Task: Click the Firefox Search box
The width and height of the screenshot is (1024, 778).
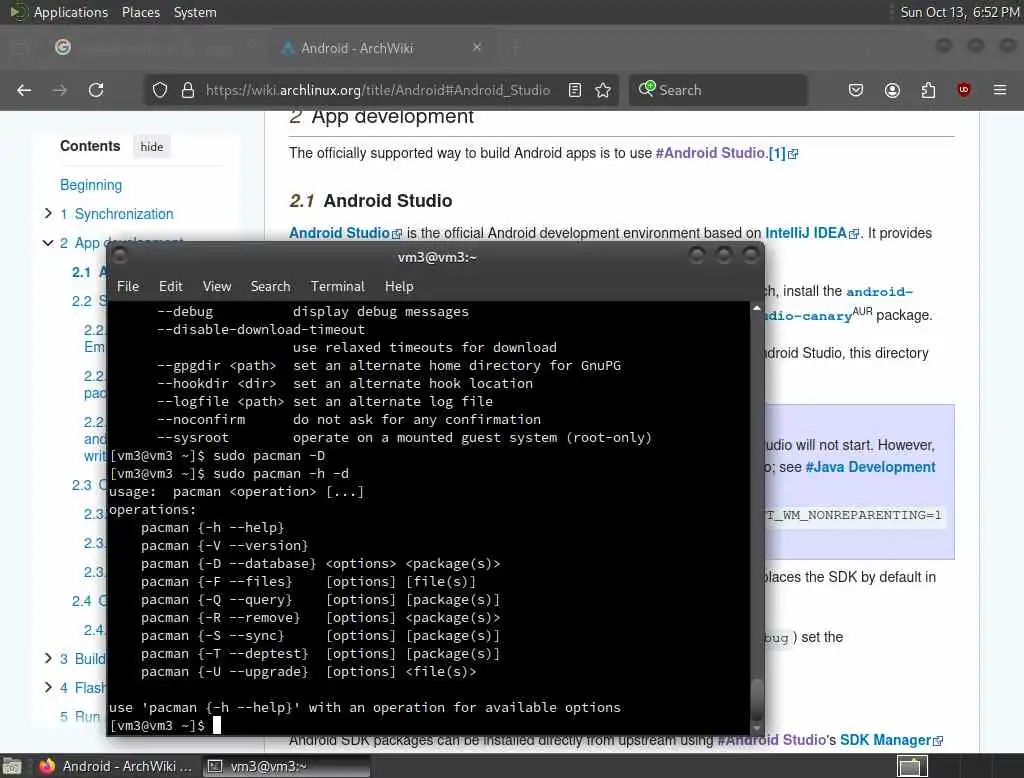Action: pos(718,90)
